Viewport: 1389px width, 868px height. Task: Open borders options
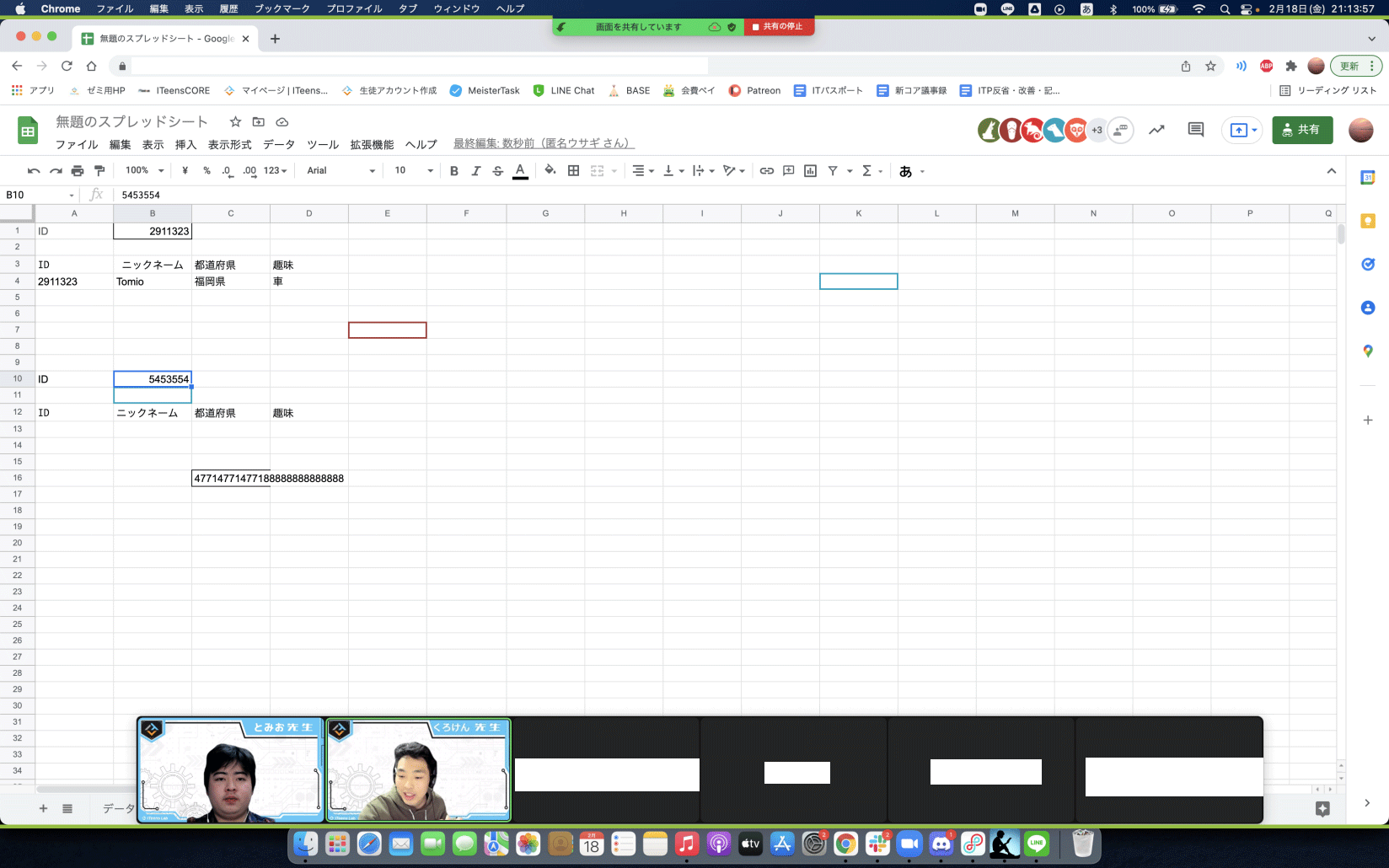click(574, 171)
